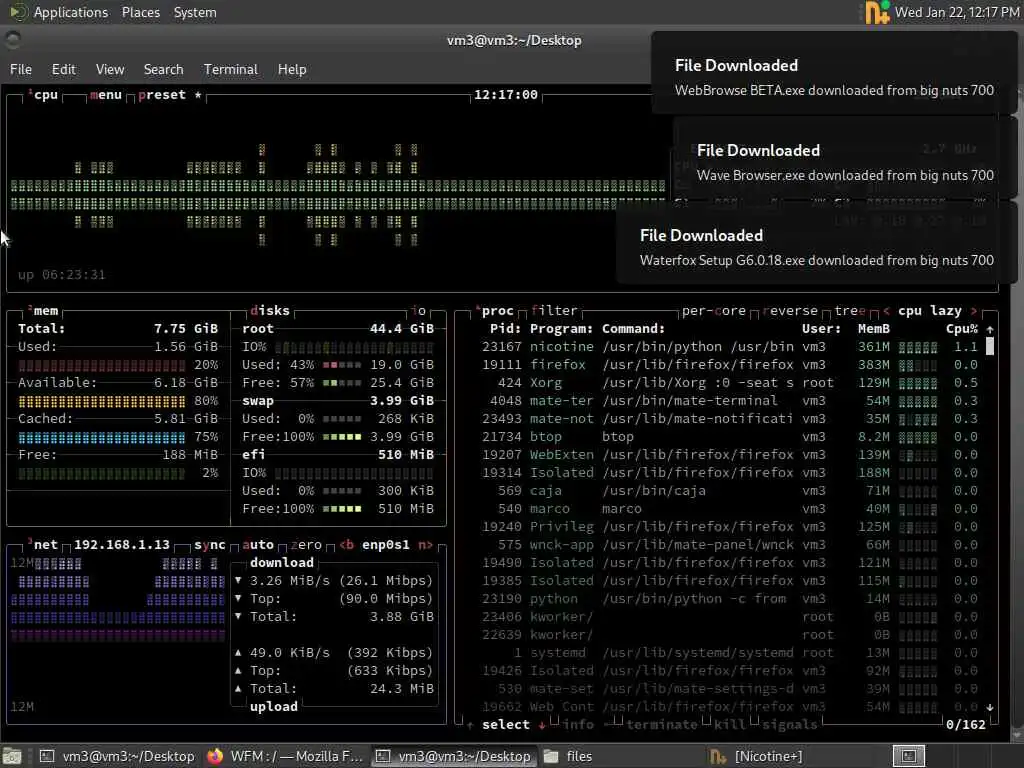Screen dimensions: 1024x768
Task: Toggle the btop cpu box label
Action: pos(43,95)
